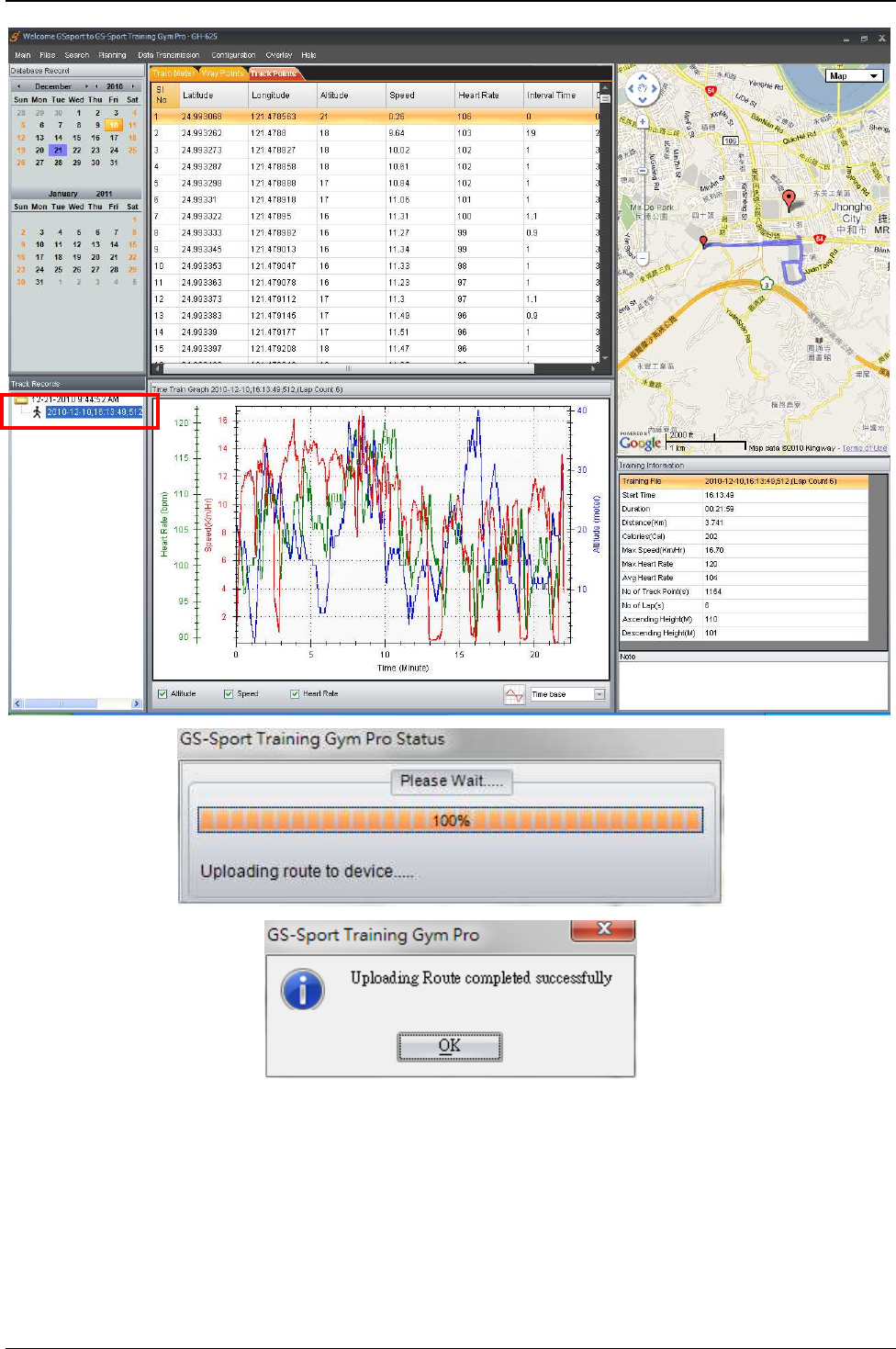
Task: Switch to the Train Meter tab
Action: pos(174,73)
